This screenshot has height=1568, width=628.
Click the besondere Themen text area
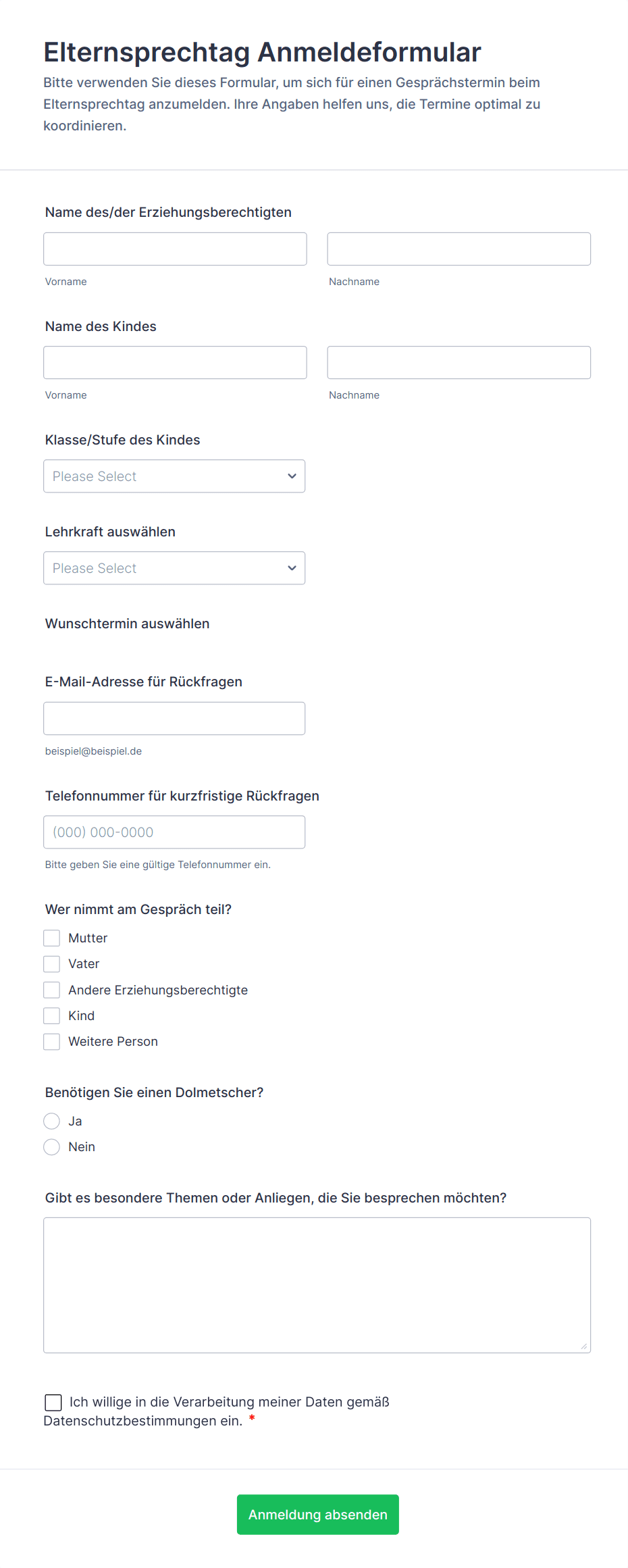coord(317,1284)
